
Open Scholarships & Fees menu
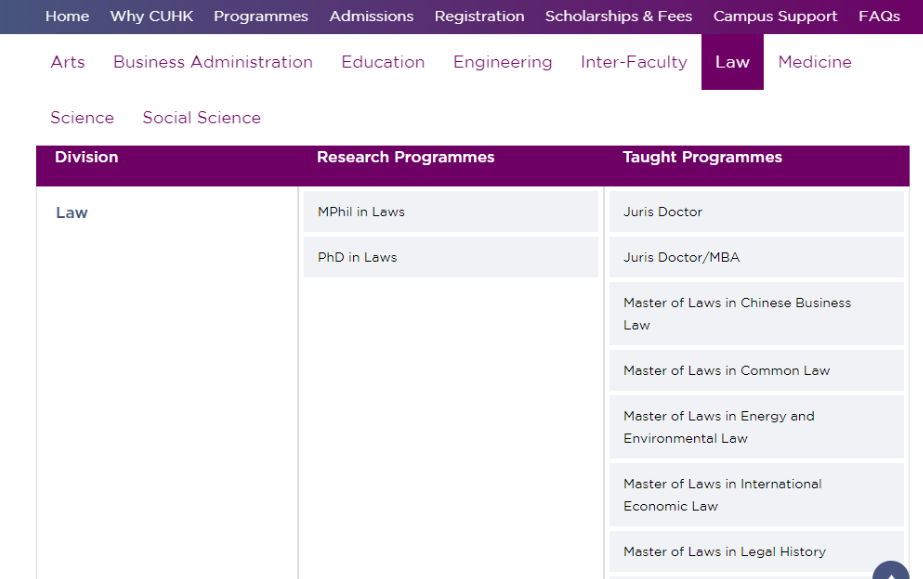[x=618, y=16]
